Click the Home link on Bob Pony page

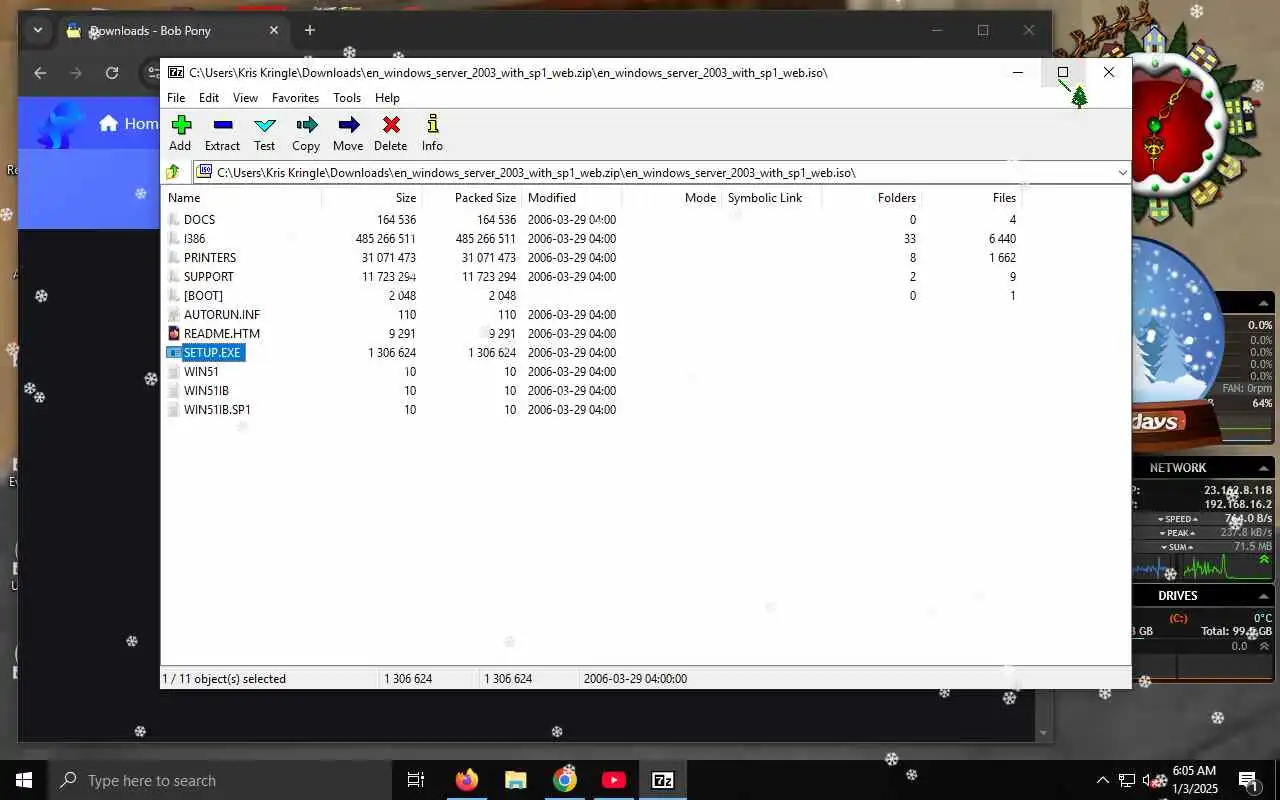point(129,123)
